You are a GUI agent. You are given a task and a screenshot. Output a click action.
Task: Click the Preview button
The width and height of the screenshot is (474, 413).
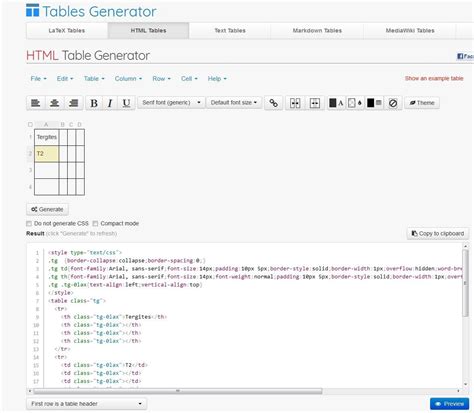pyautogui.click(x=449, y=404)
